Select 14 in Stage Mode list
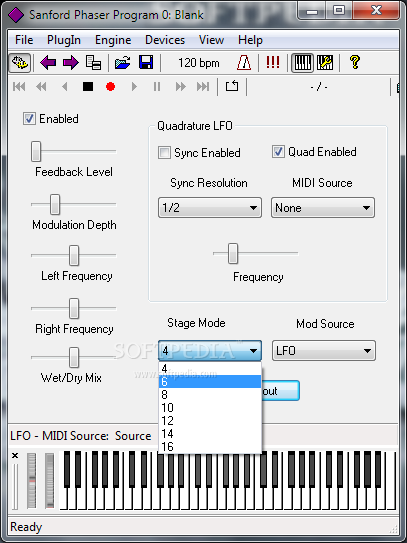 [210, 434]
